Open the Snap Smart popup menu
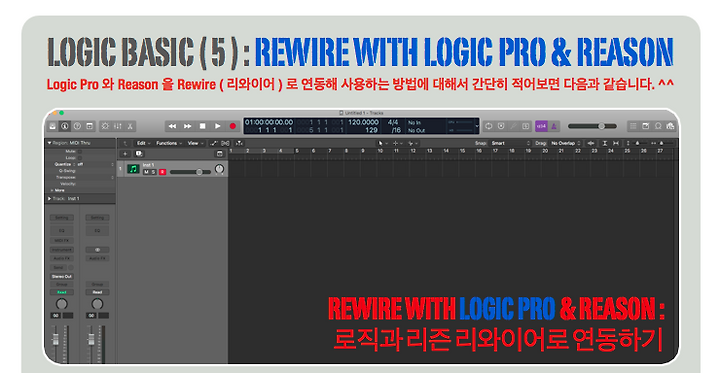The height and width of the screenshot is (373, 720). (511, 143)
